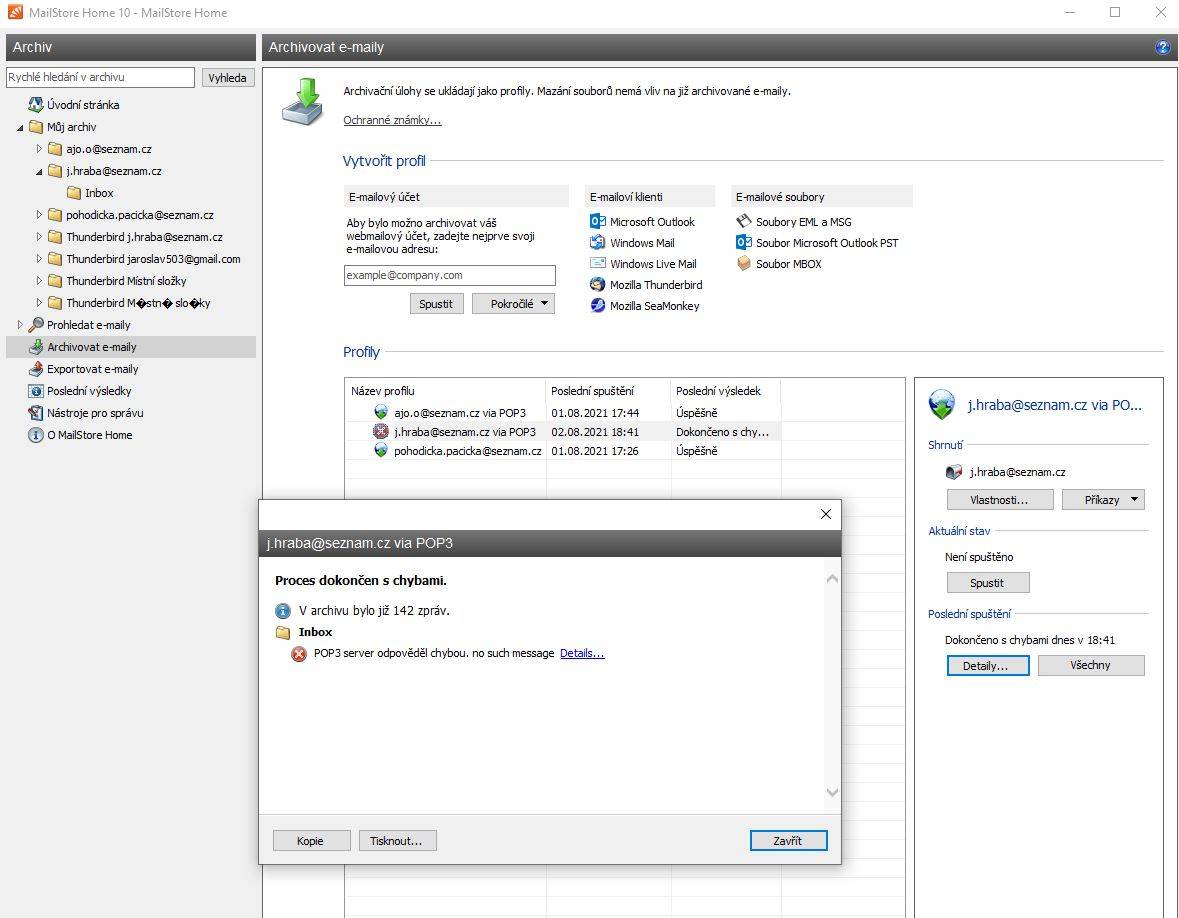Viewport: 1179px width, 918px height.
Task: Click the Mozilla Thunderbird icon
Action: pyautogui.click(x=598, y=284)
